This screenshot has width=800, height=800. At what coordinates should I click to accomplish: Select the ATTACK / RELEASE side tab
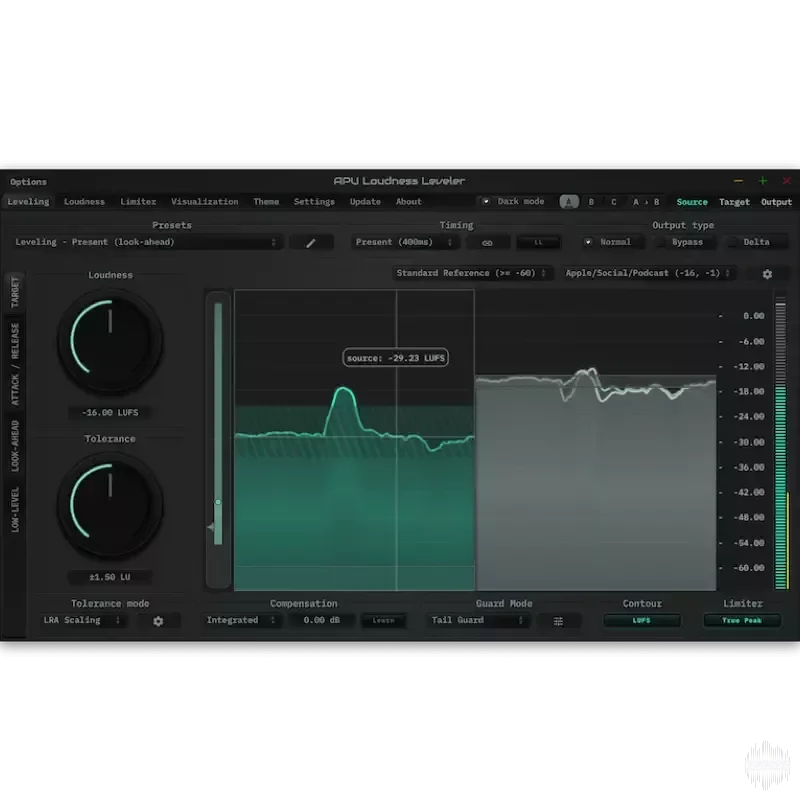point(15,364)
